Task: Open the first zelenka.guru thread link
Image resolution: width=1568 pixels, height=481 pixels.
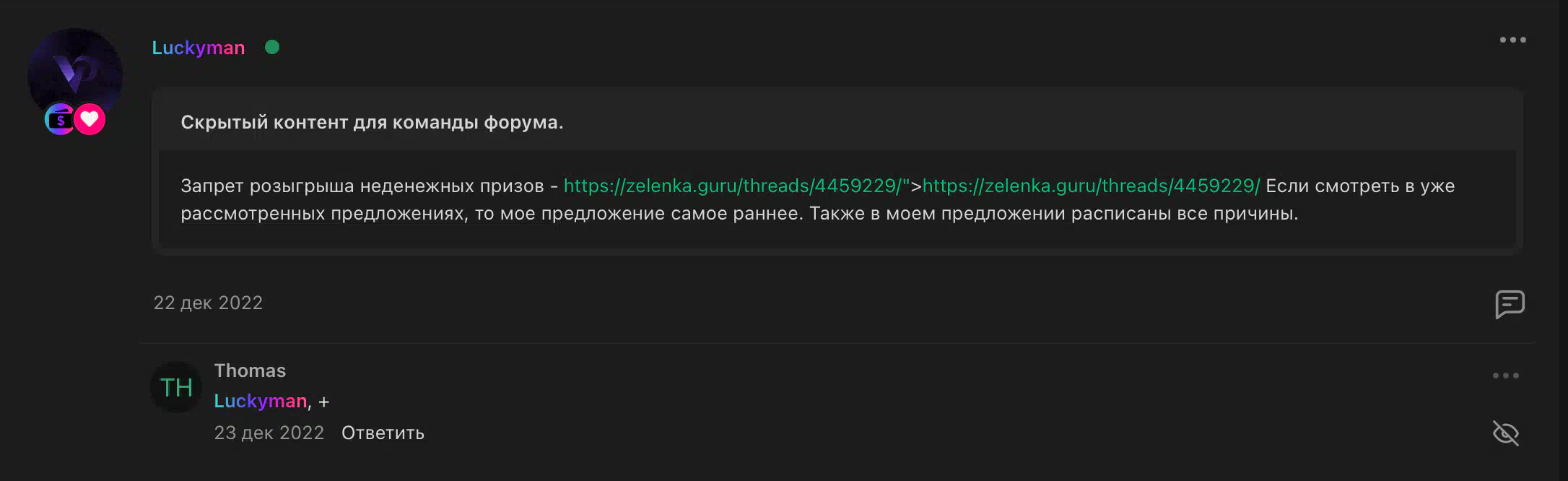Action: coord(733,186)
